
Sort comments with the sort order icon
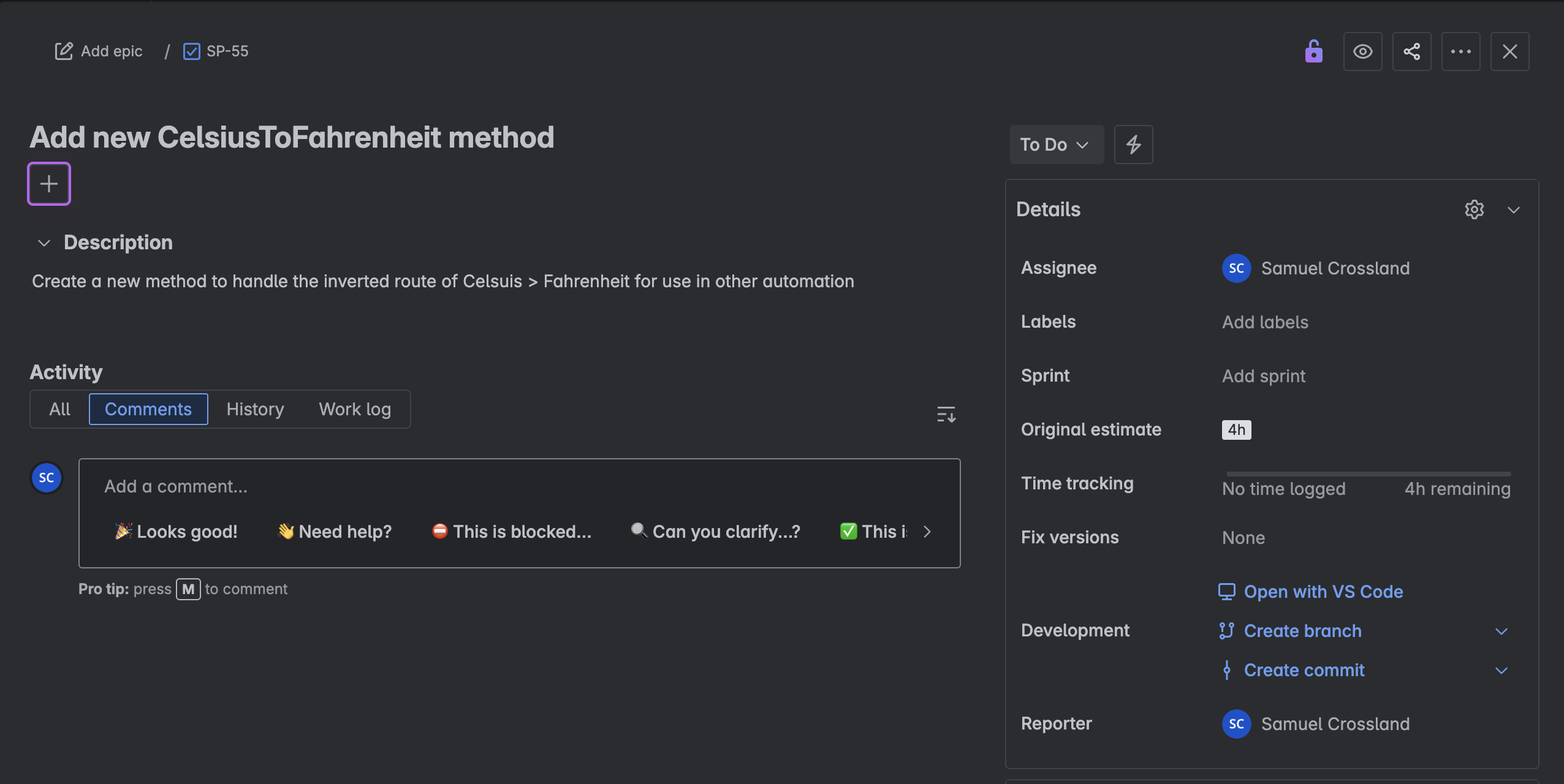click(946, 414)
